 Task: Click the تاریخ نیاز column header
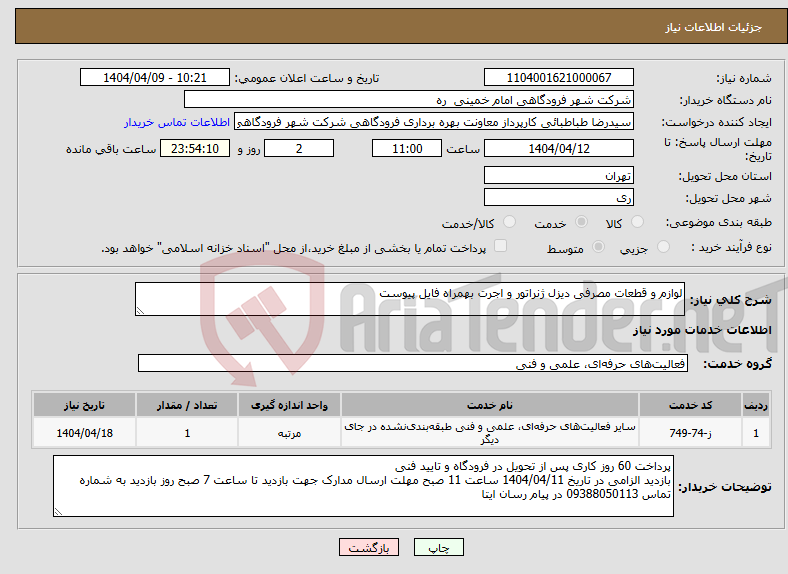[x=84, y=405]
